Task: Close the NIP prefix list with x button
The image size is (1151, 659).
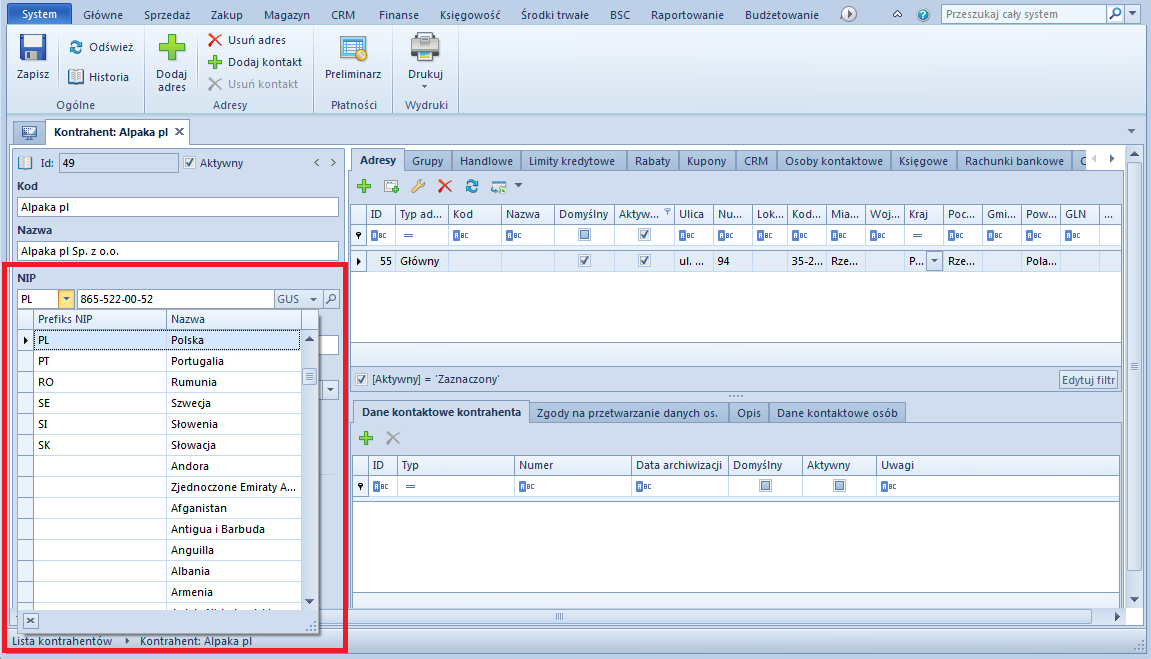Action: 30,621
